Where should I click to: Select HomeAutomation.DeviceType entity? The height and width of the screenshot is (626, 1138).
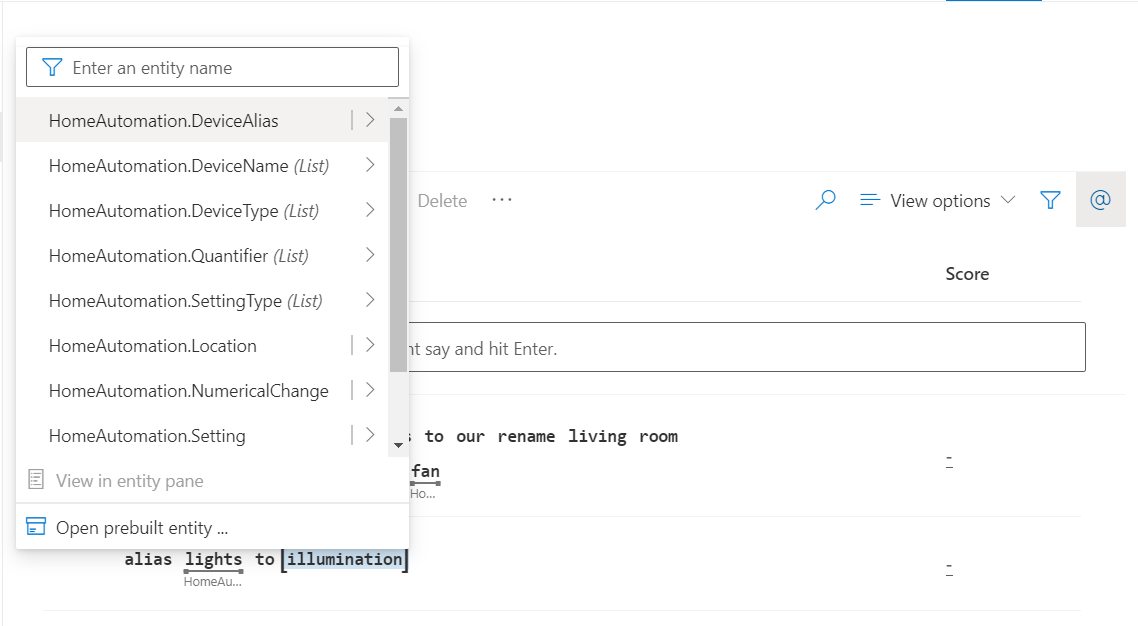coord(183,211)
